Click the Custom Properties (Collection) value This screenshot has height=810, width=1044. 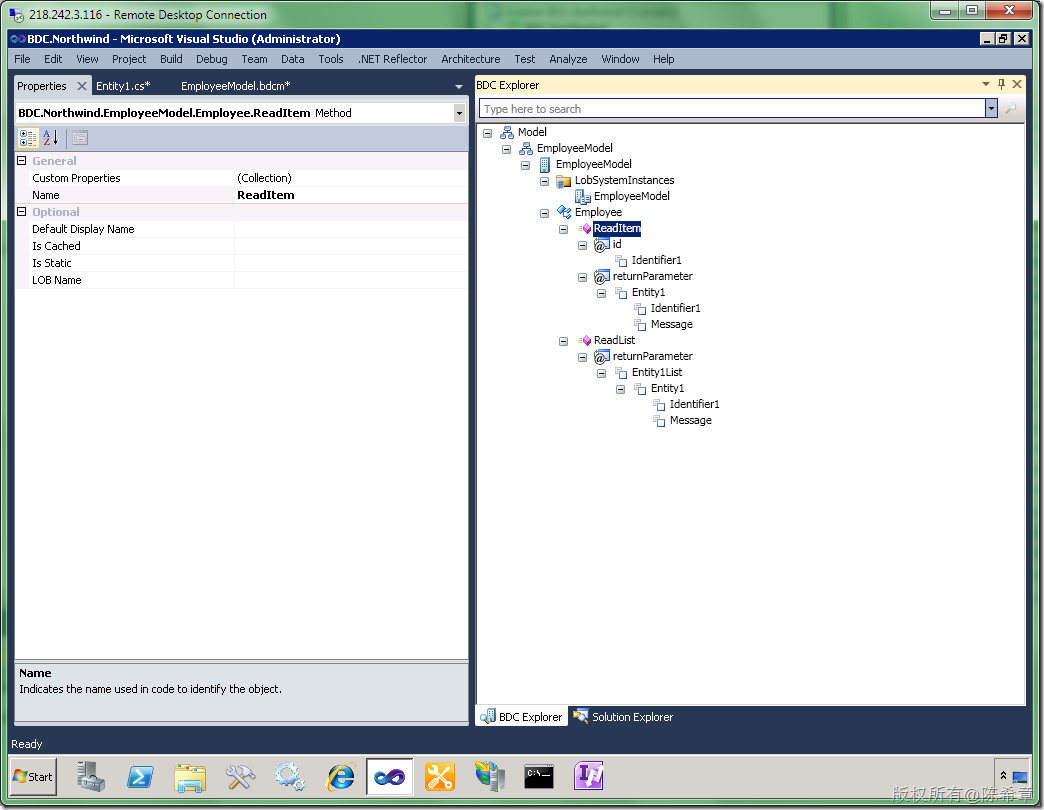[x=351, y=178]
